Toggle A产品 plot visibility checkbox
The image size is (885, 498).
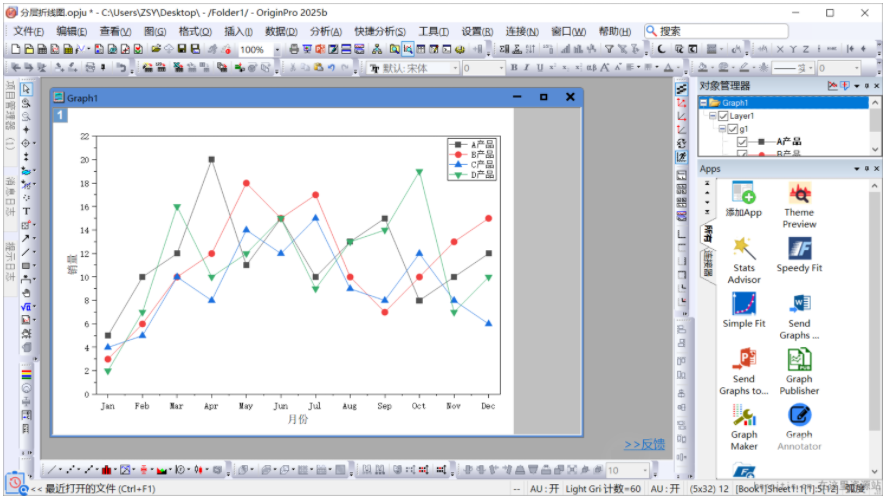click(742, 142)
